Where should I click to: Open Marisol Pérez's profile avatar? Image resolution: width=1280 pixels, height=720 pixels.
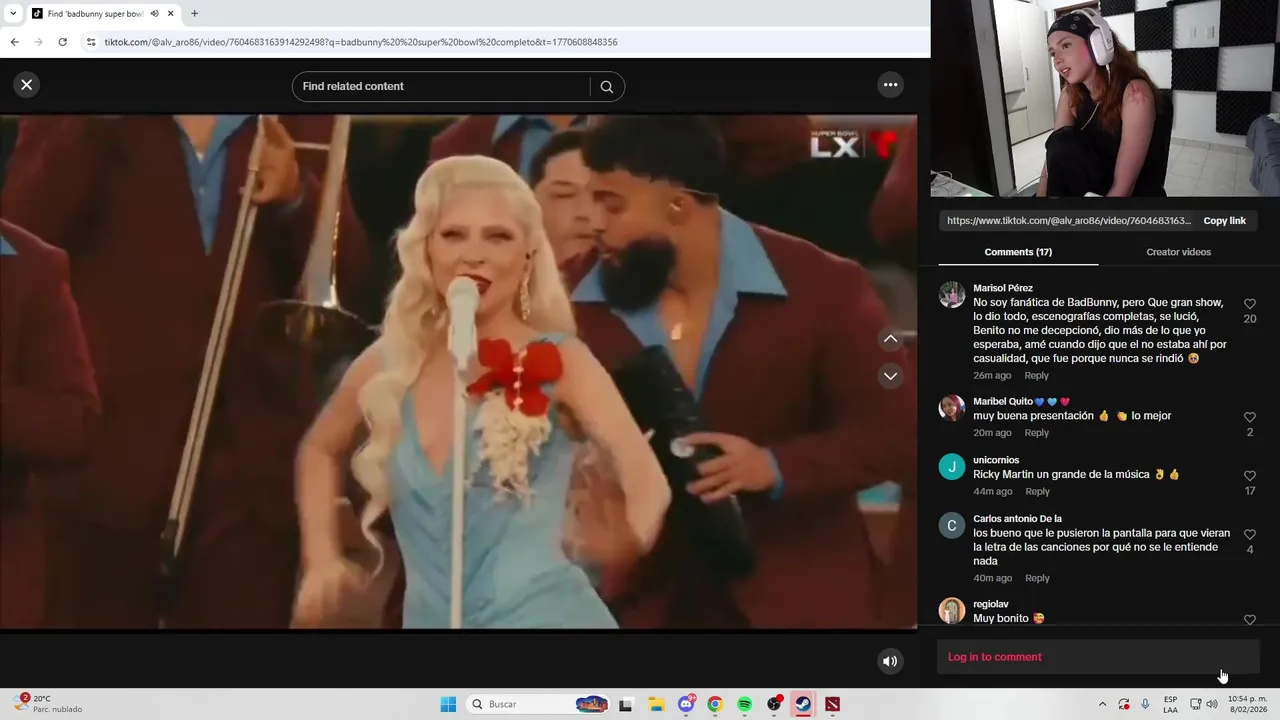click(952, 294)
